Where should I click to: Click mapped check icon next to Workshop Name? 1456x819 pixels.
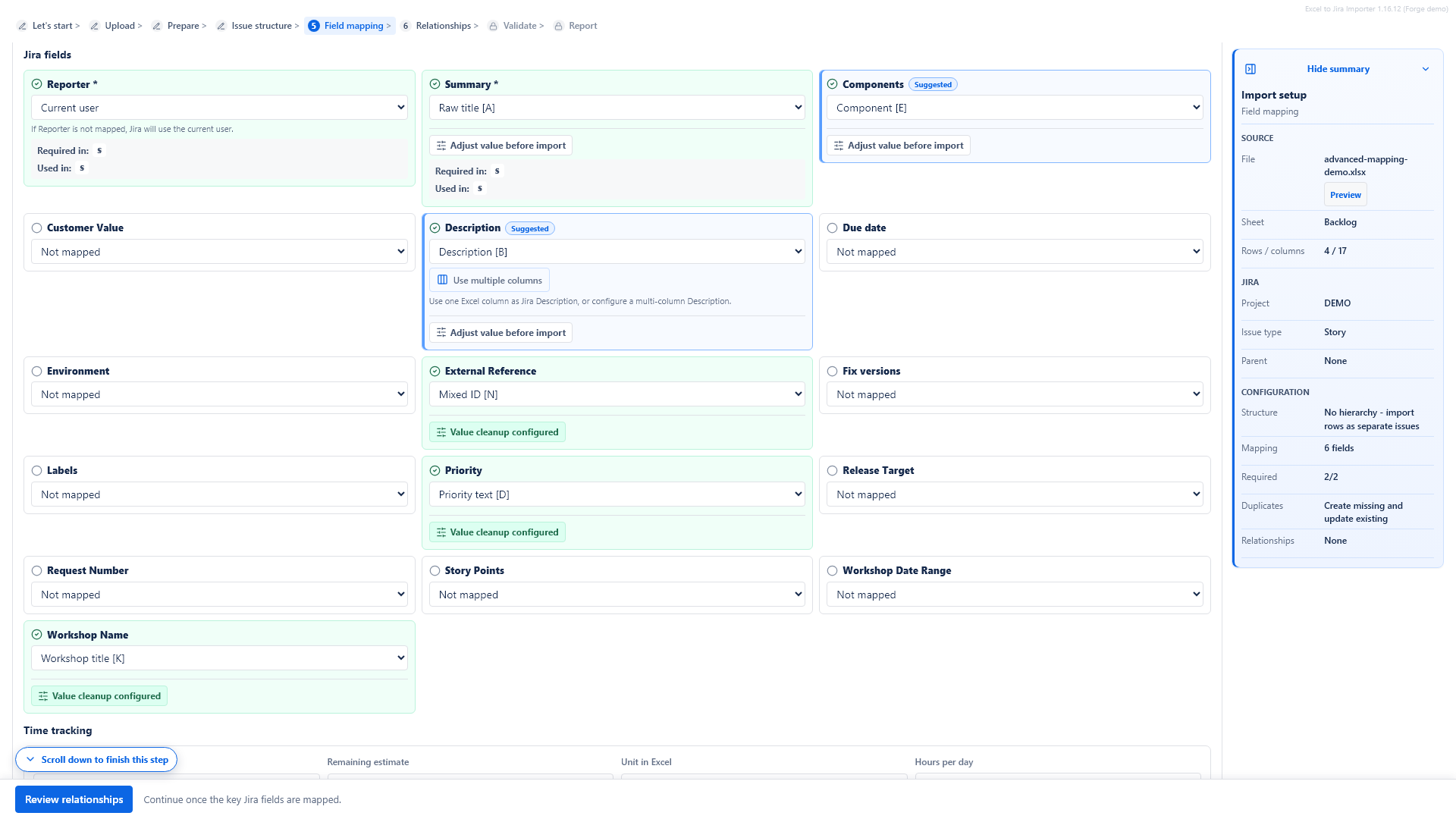tap(36, 635)
